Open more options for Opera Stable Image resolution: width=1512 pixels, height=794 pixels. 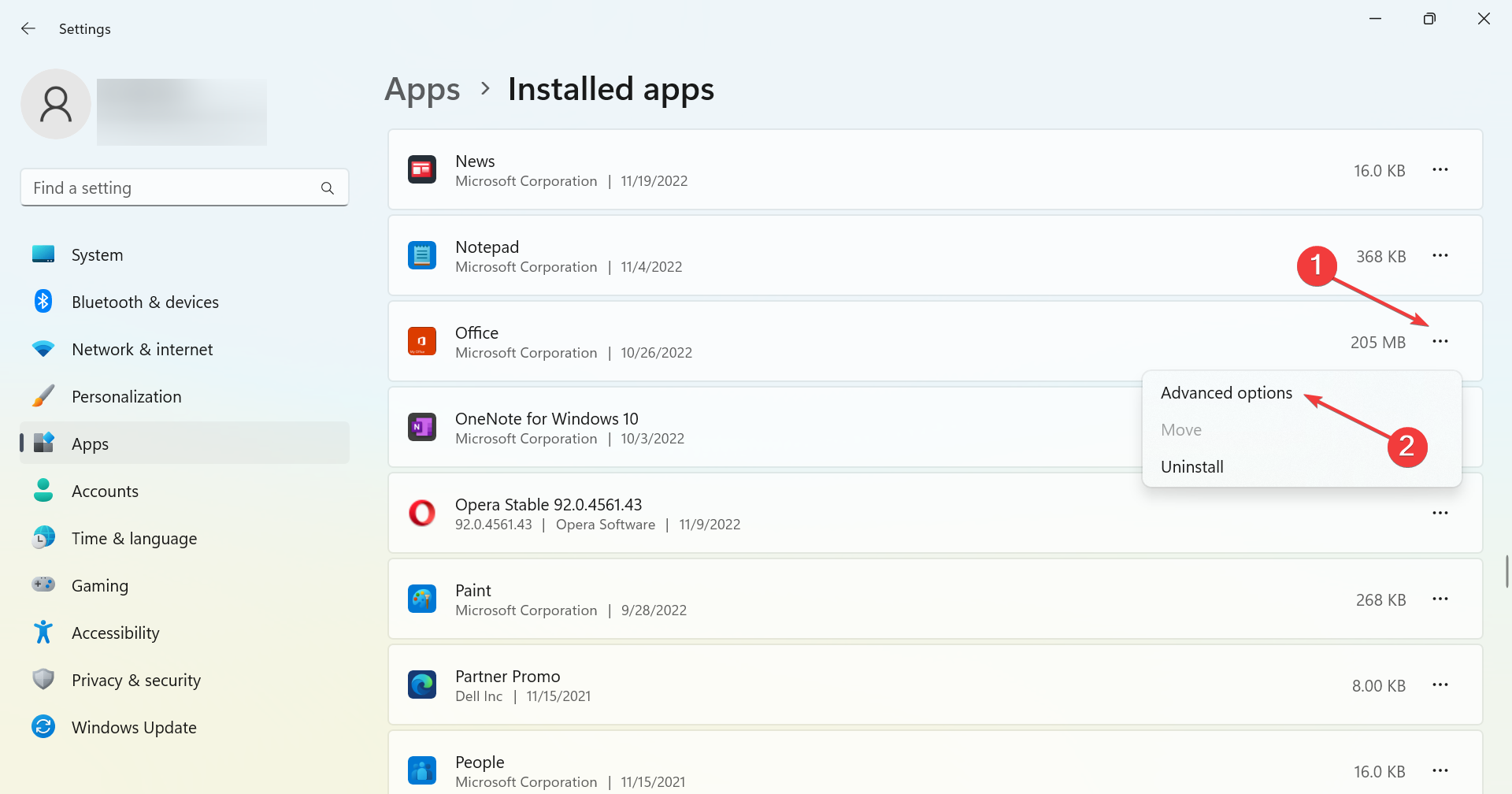point(1440,513)
